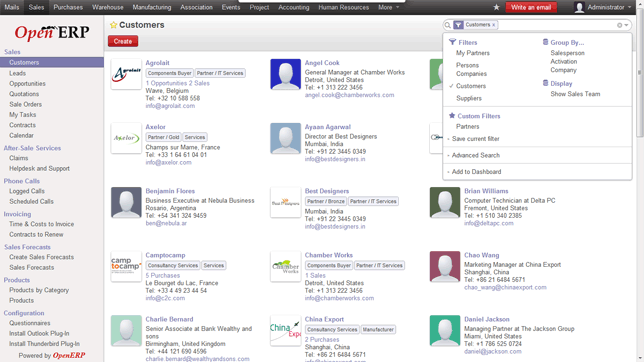
Task: Click the Administrator avatar icon
Action: coord(579,7)
